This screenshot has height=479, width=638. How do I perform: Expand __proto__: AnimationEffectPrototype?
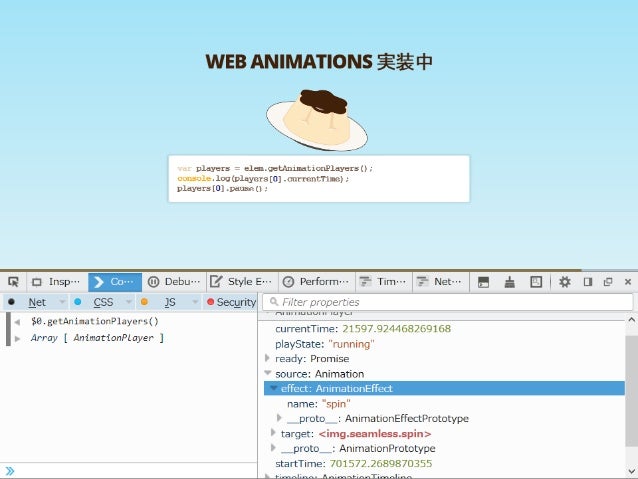[279, 418]
